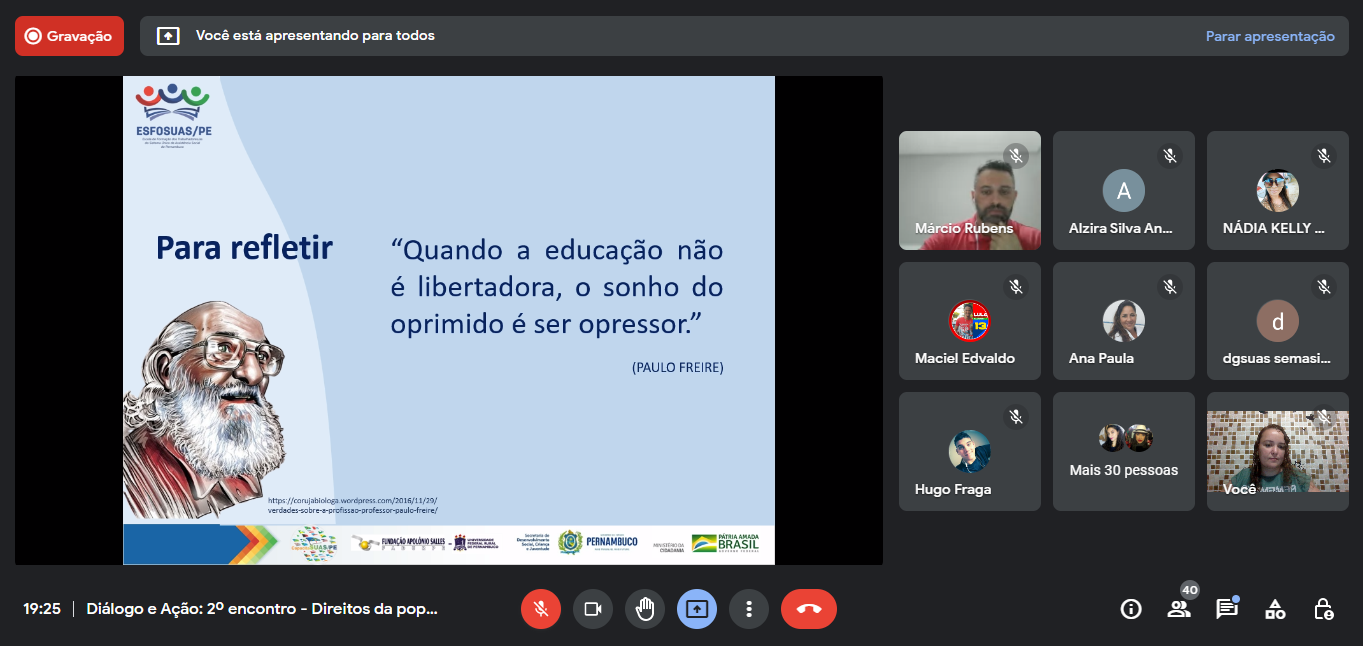
Task: Open the three-dot more options menu
Action: [748, 609]
